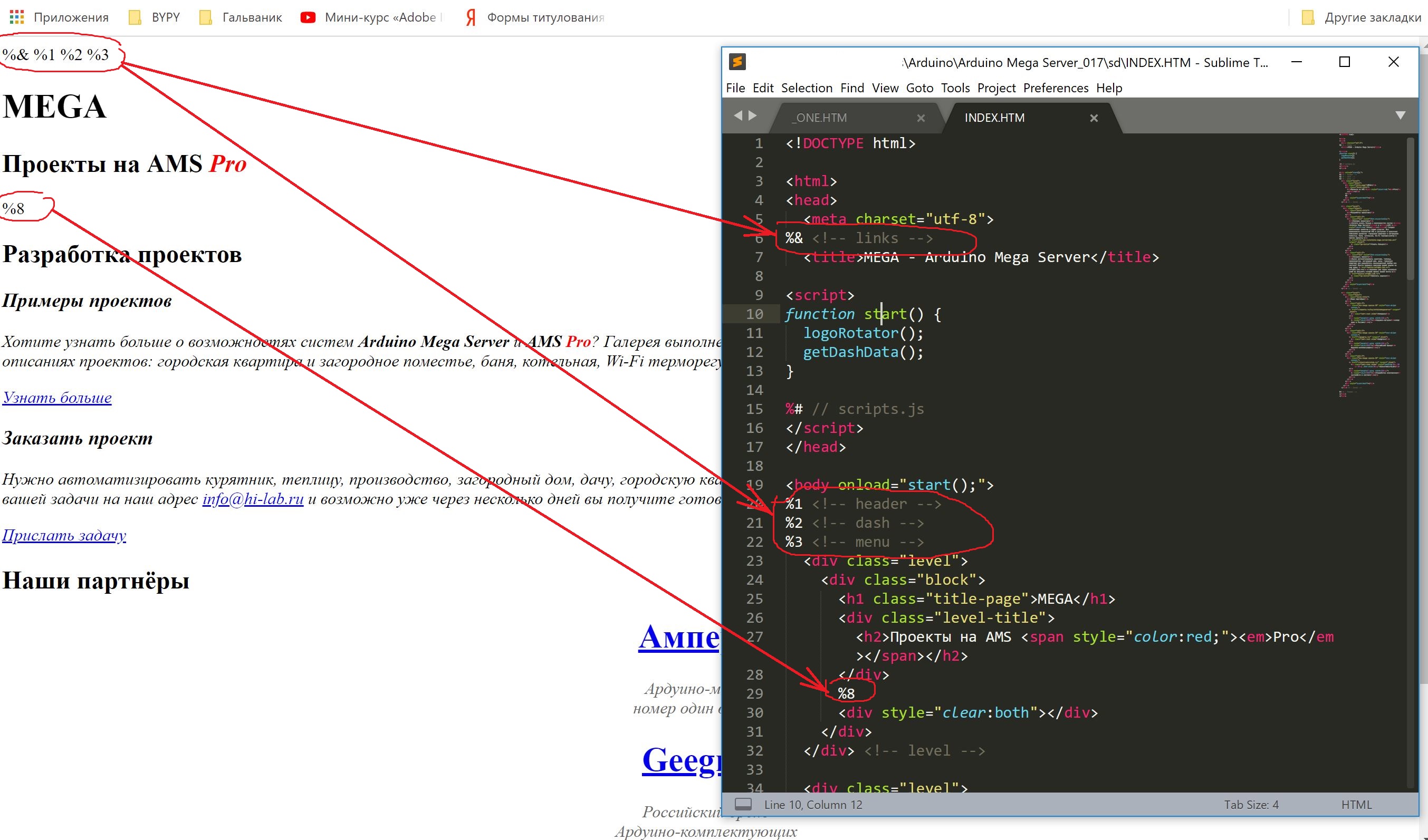Open the tab list dropdown arrow

coord(1400,115)
